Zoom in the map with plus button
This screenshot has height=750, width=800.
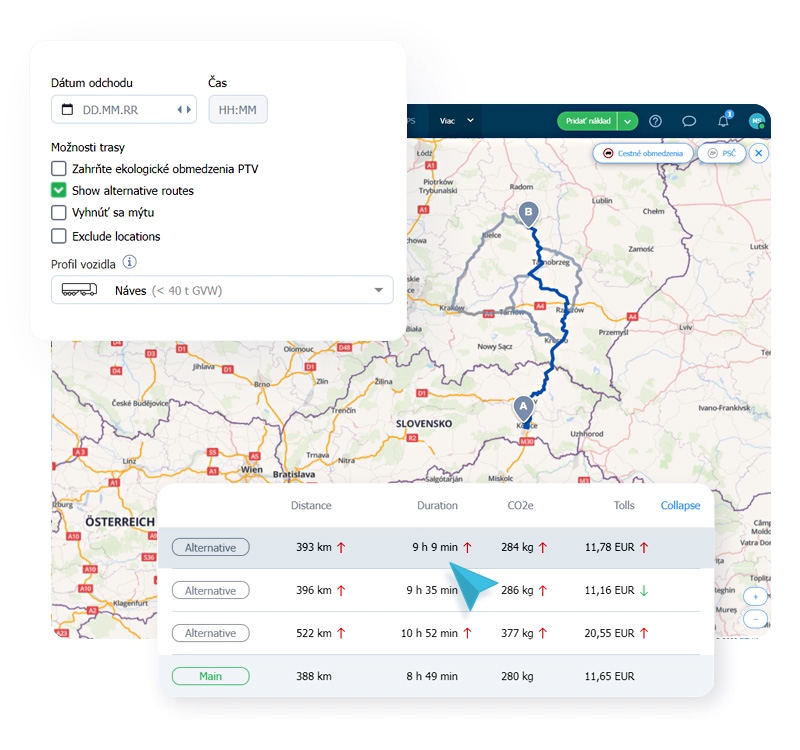click(x=756, y=596)
